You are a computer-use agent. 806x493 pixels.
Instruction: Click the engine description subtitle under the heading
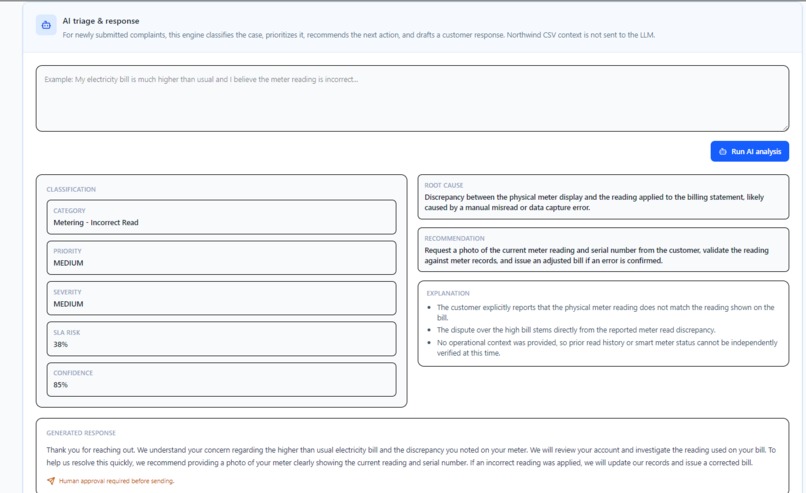358,35
